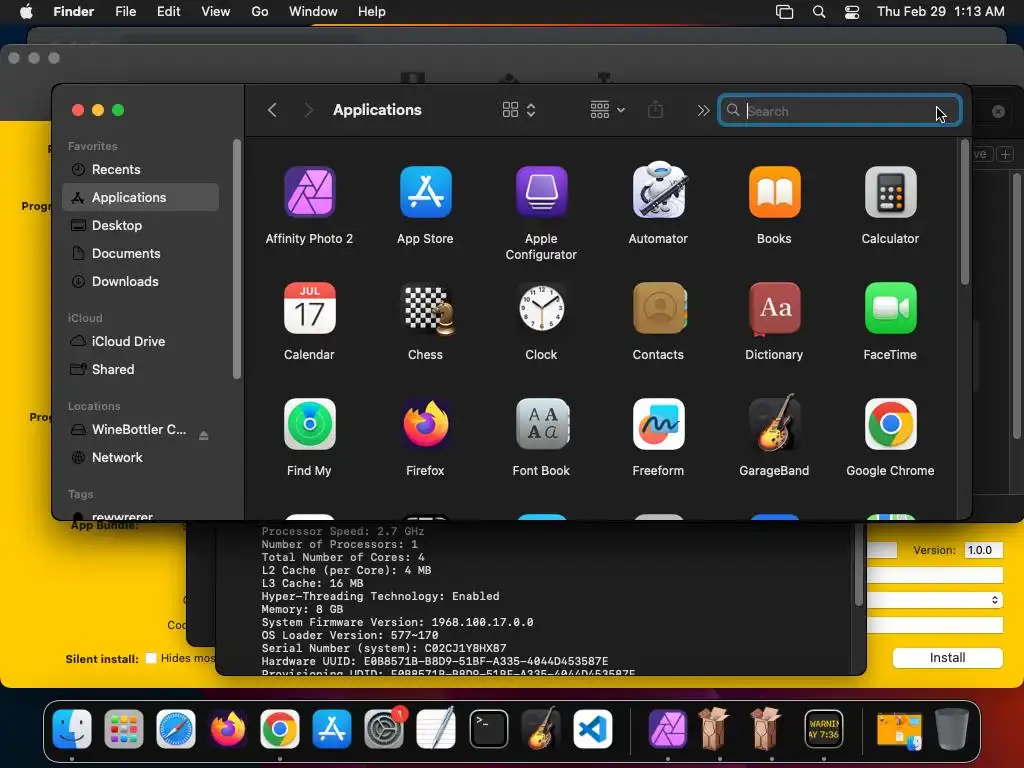The height and width of the screenshot is (768, 1024).
Task: Open the popup selector below Version field
Action: [x=935, y=600]
